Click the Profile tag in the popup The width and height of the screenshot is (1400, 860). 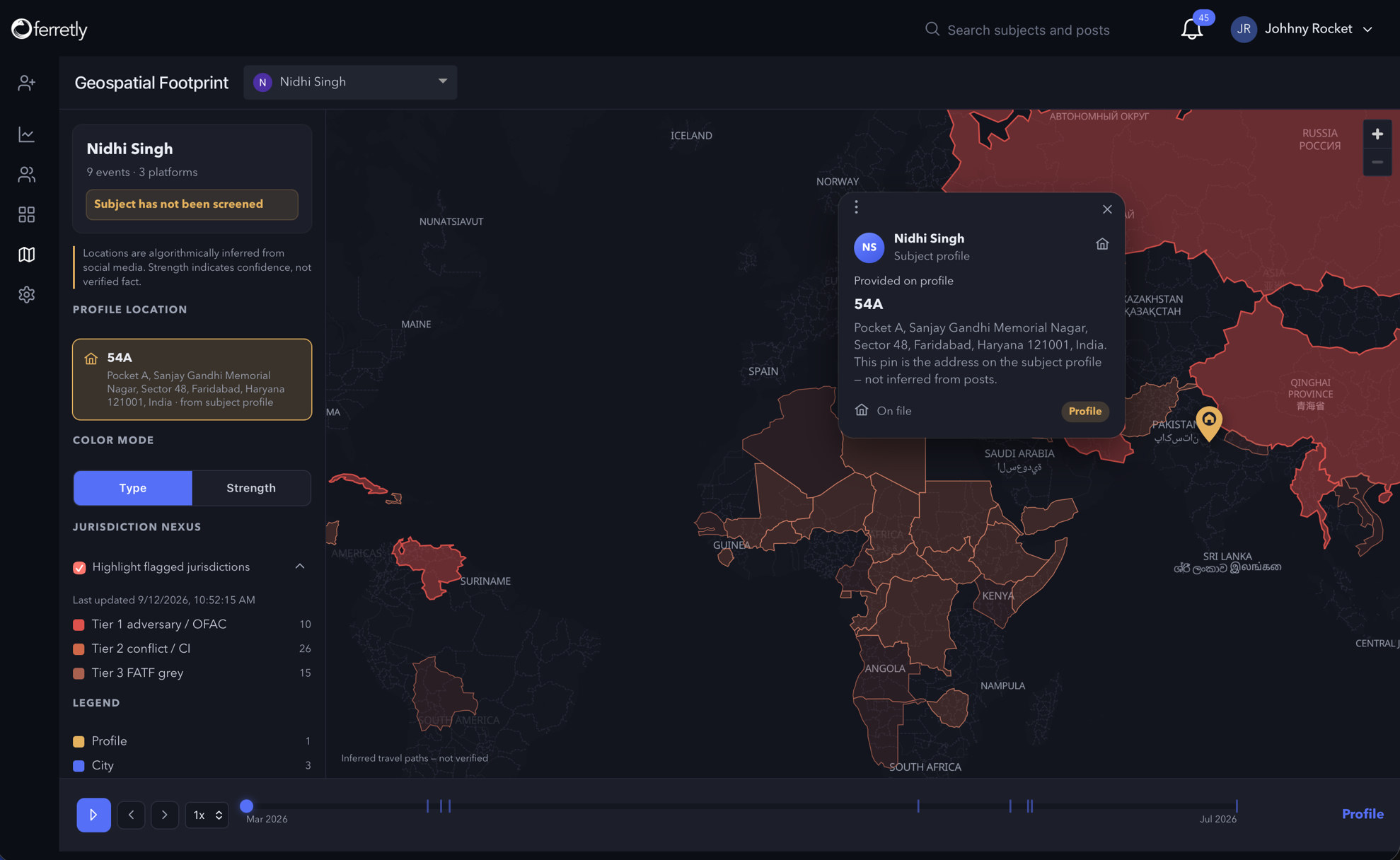pyautogui.click(x=1084, y=411)
